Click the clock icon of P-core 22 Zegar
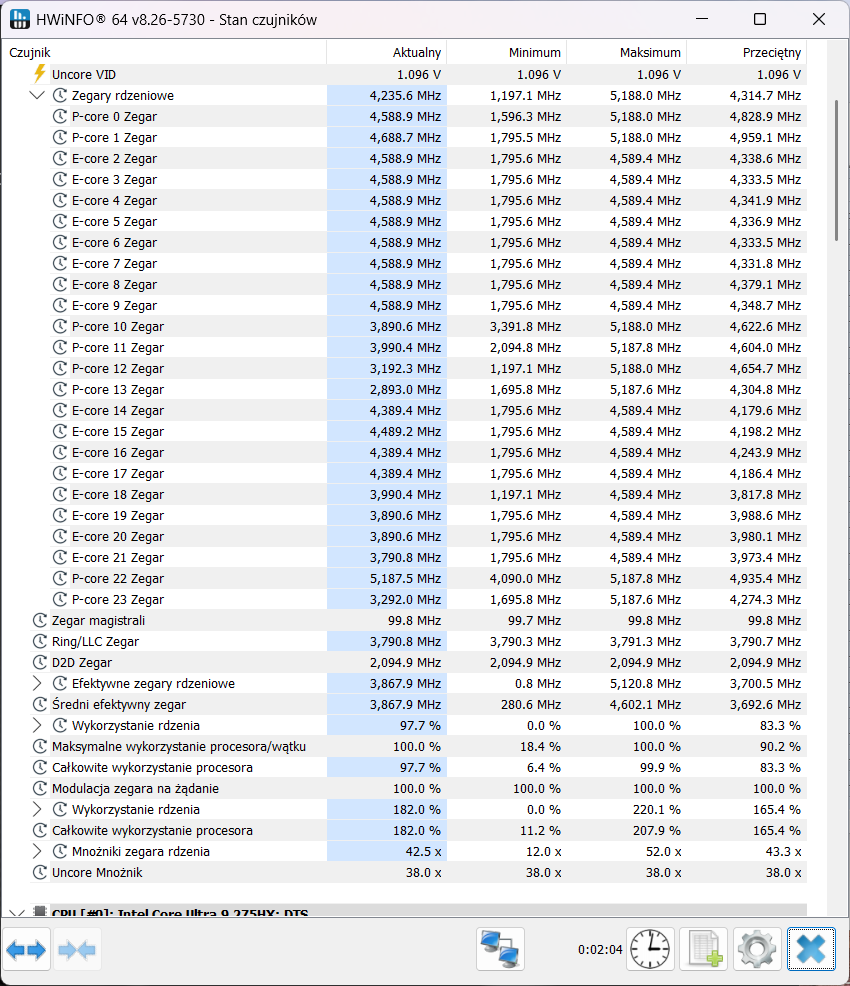850x986 pixels. (x=60, y=579)
